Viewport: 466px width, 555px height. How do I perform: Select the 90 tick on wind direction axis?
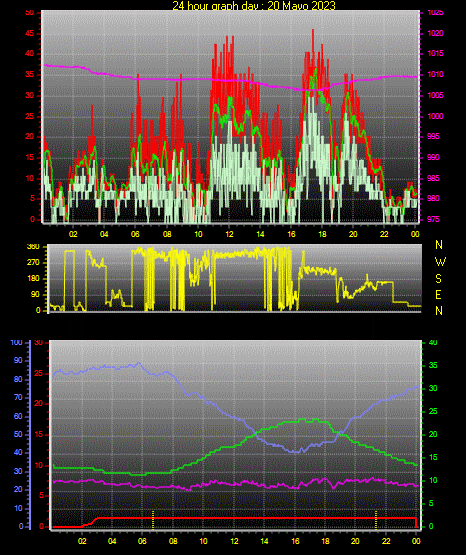click(35, 294)
